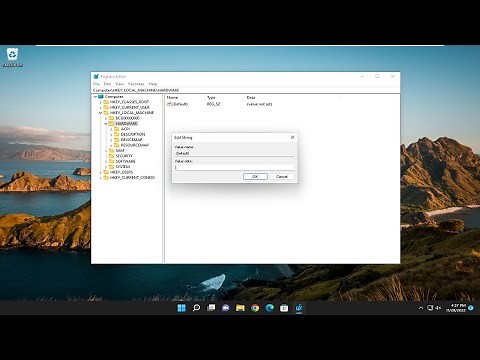Collapse the Computer root node arrow
Image resolution: width=480 pixels, height=360 pixels.
coord(95,97)
